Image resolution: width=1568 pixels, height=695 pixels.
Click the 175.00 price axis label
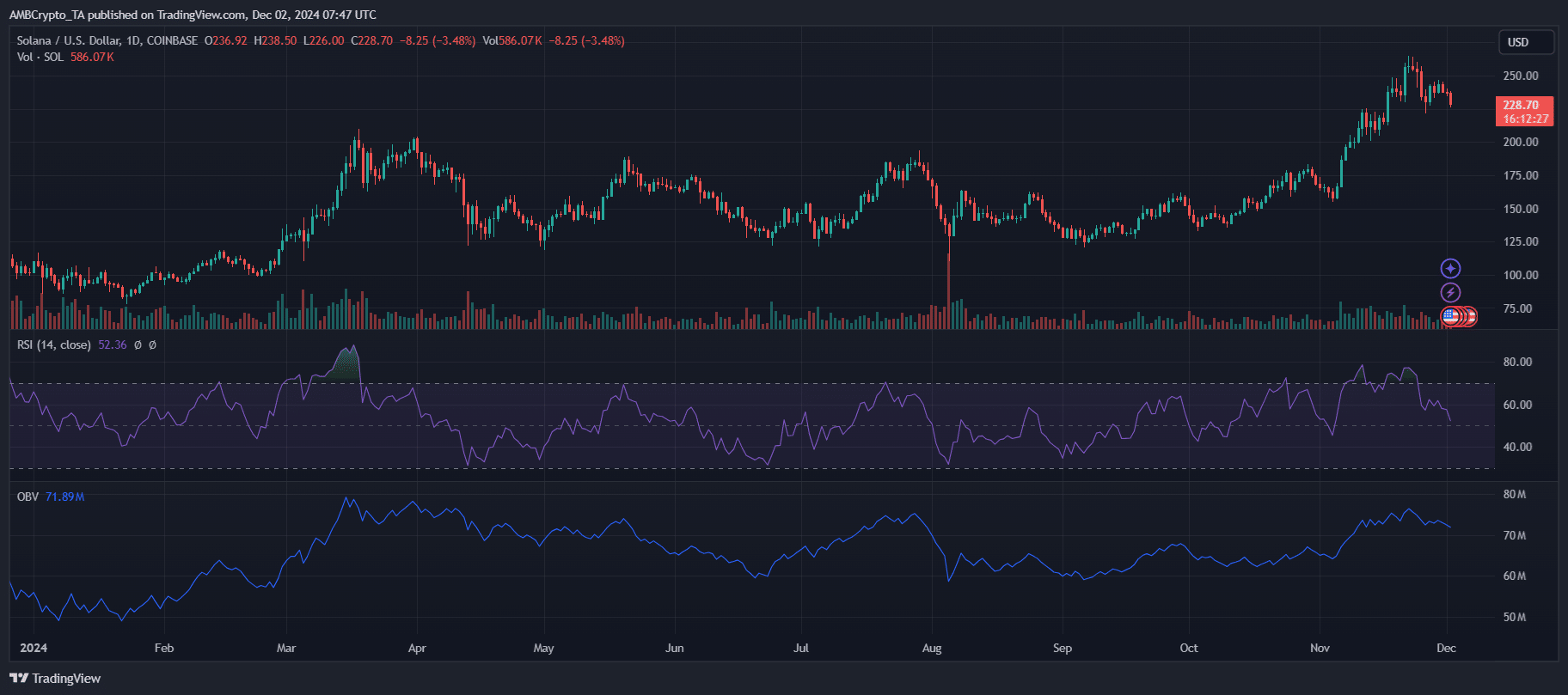(1521, 175)
